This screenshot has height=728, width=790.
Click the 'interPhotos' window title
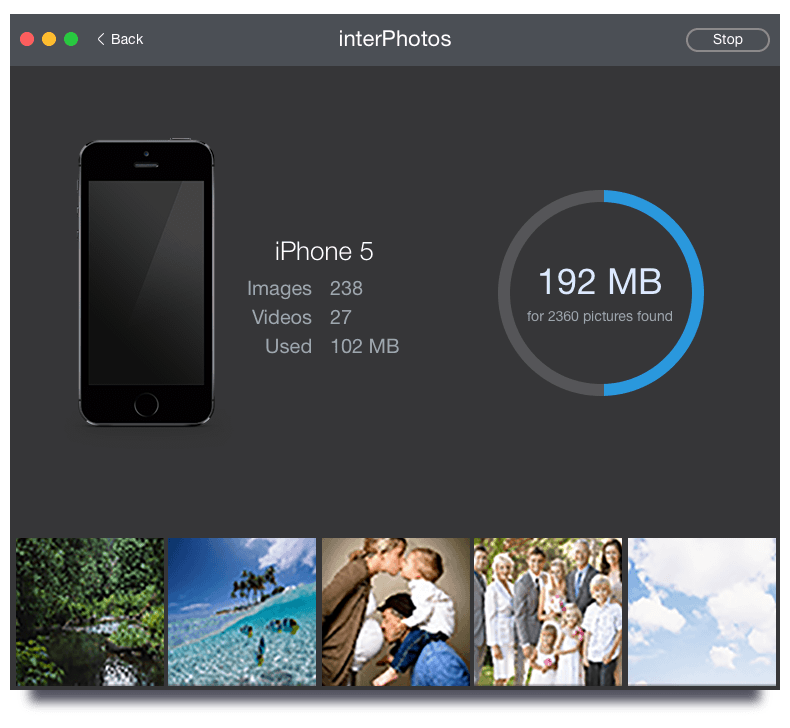tap(394, 39)
